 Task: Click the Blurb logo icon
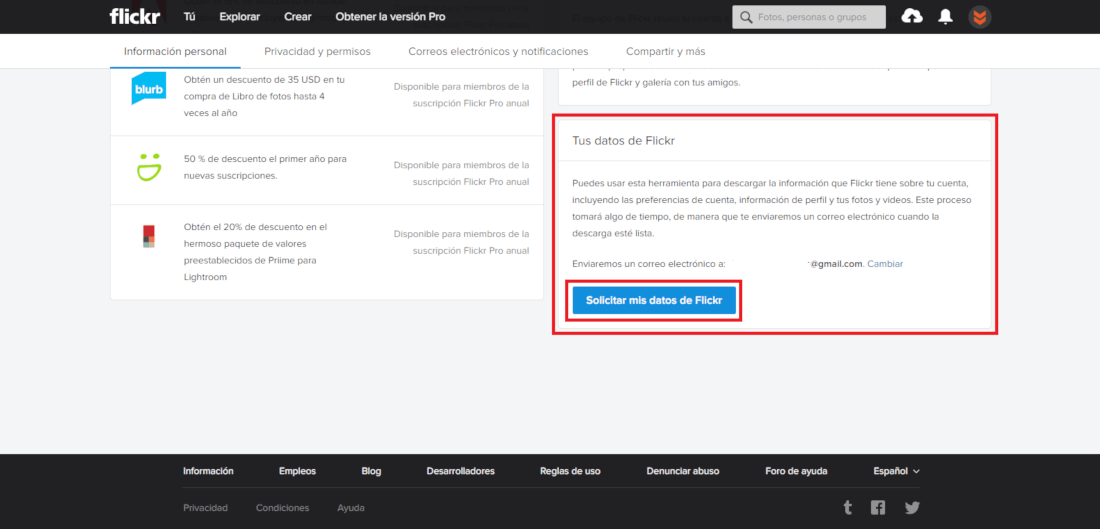tap(149, 88)
